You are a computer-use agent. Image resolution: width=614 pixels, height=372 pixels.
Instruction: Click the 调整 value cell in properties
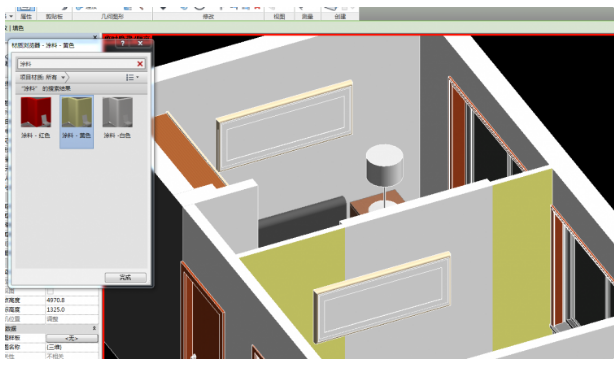72,319
